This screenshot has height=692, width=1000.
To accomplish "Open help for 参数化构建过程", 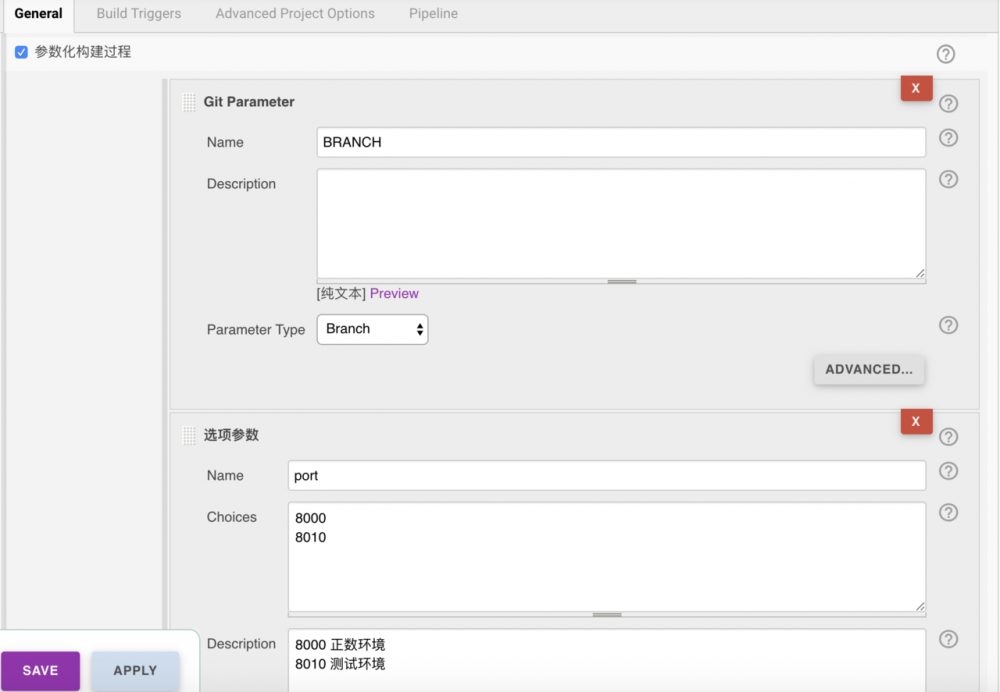I will (x=945, y=54).
